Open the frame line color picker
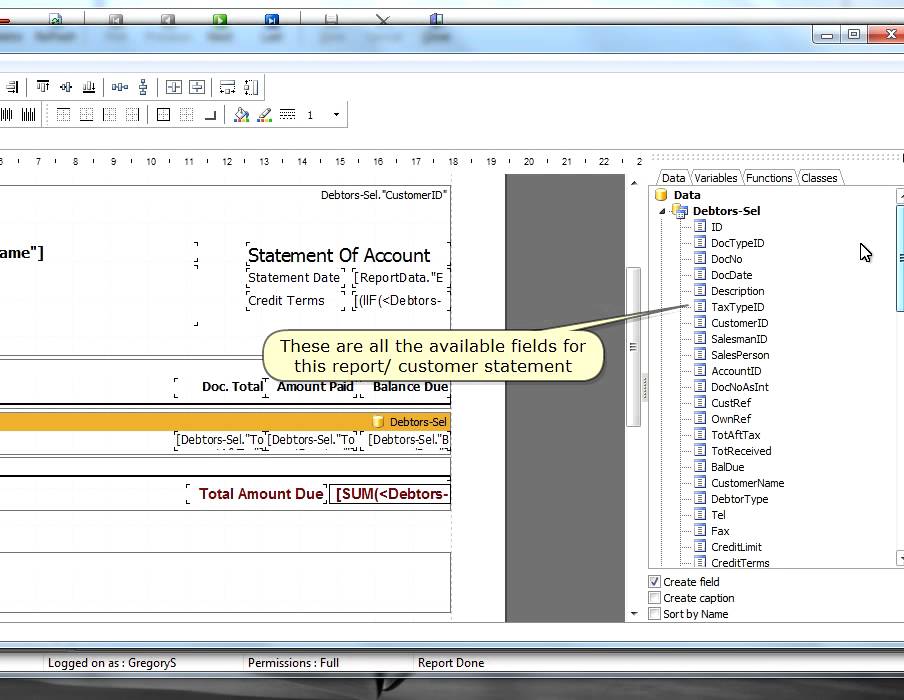904x700 pixels. [x=265, y=115]
